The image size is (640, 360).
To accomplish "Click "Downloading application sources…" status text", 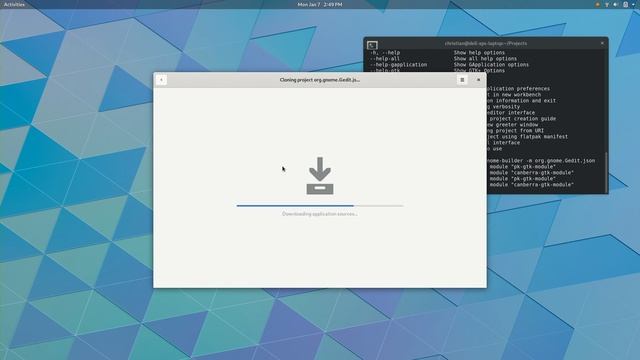I will point(320,214).
